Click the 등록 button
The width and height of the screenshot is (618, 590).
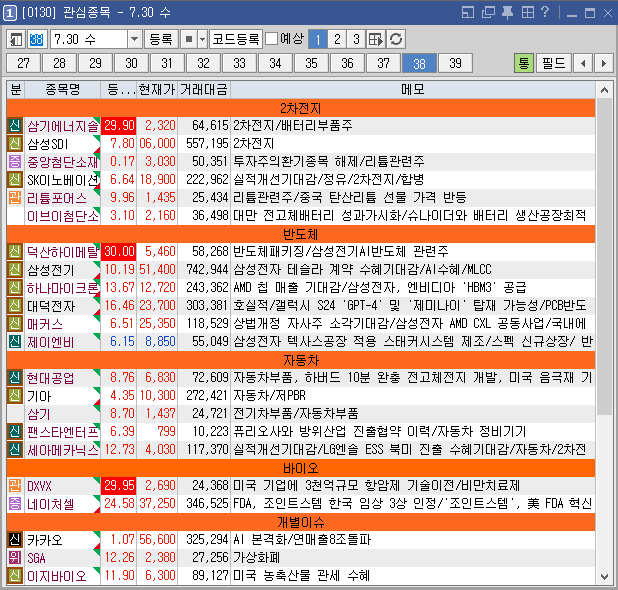coord(161,39)
